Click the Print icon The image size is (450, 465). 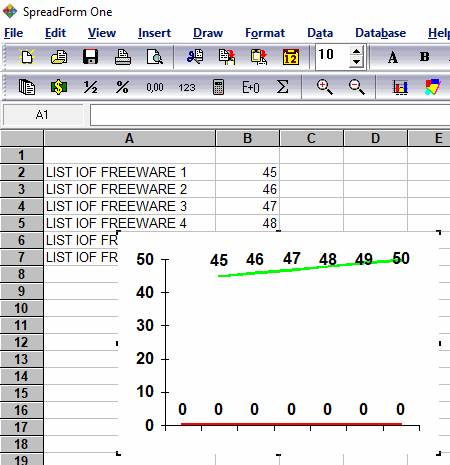(x=123, y=57)
